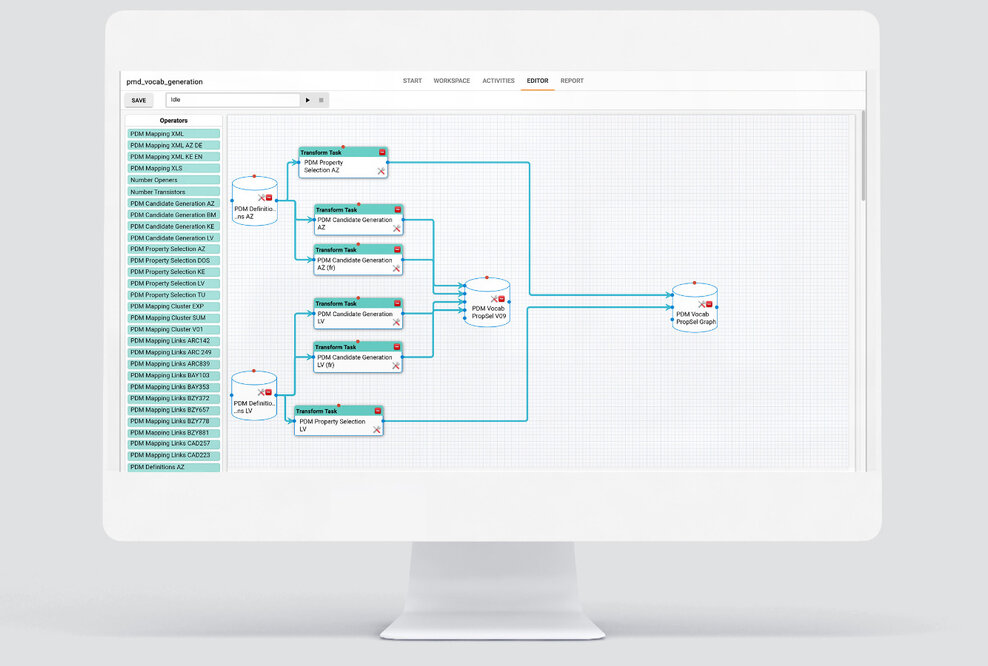View the REPORT tab
This screenshot has width=988, height=666.
click(572, 81)
